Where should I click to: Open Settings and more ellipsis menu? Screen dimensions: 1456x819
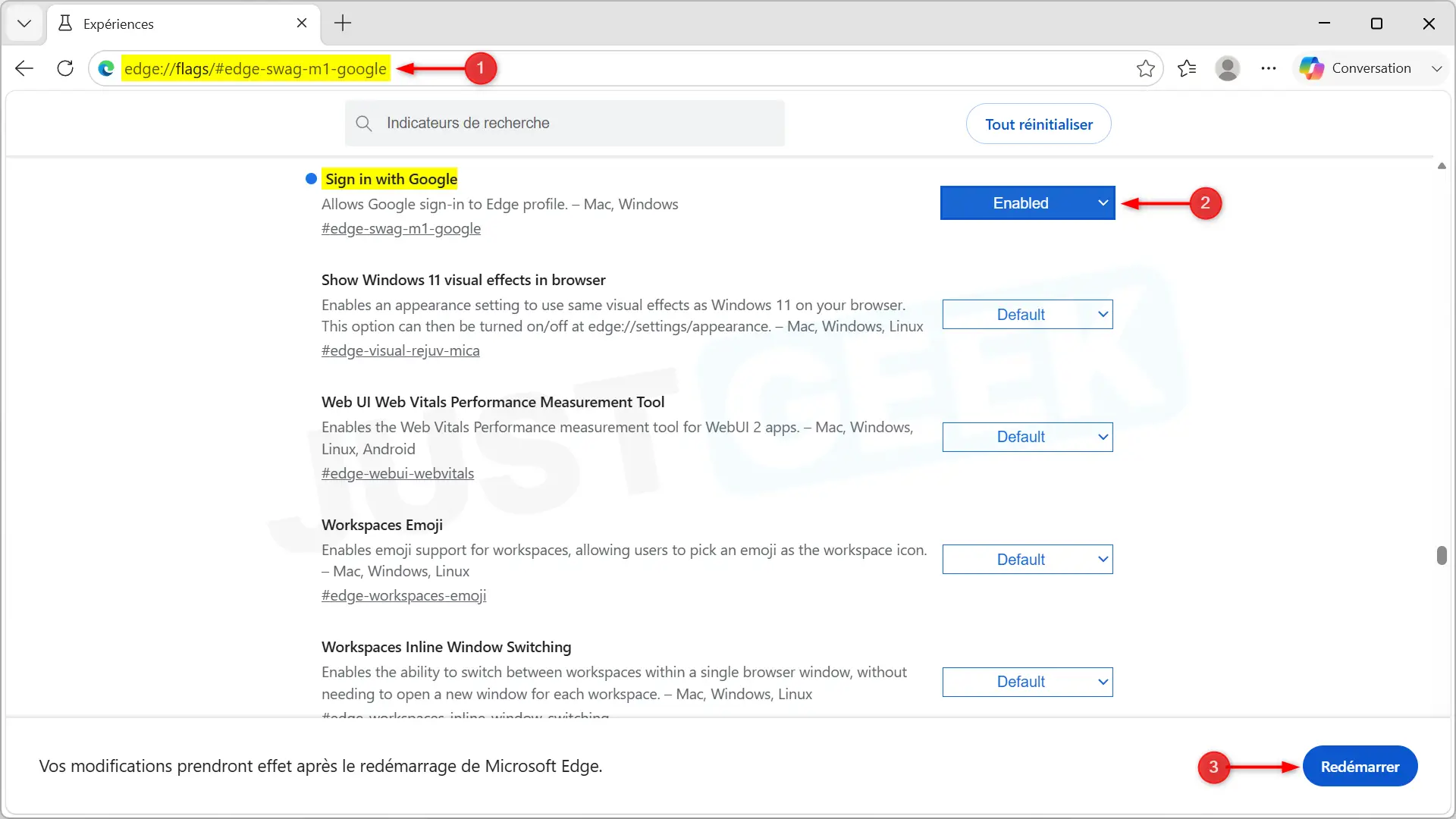(1269, 68)
